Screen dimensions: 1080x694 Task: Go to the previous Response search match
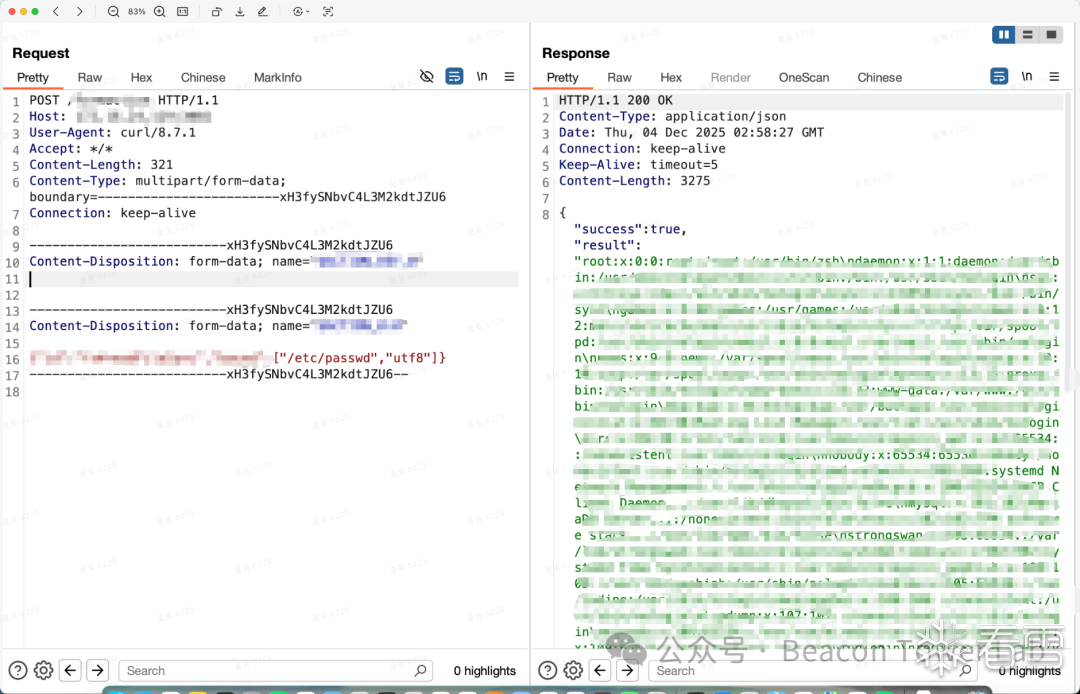[601, 670]
